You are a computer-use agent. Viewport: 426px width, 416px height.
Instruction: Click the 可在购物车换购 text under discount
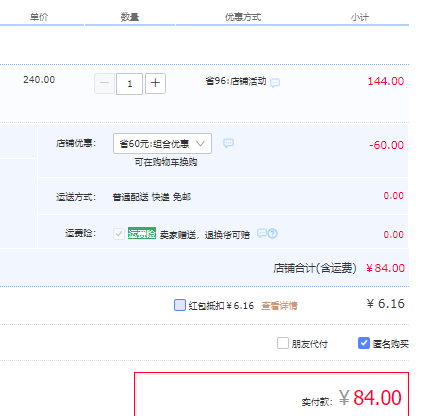pyautogui.click(x=166, y=162)
